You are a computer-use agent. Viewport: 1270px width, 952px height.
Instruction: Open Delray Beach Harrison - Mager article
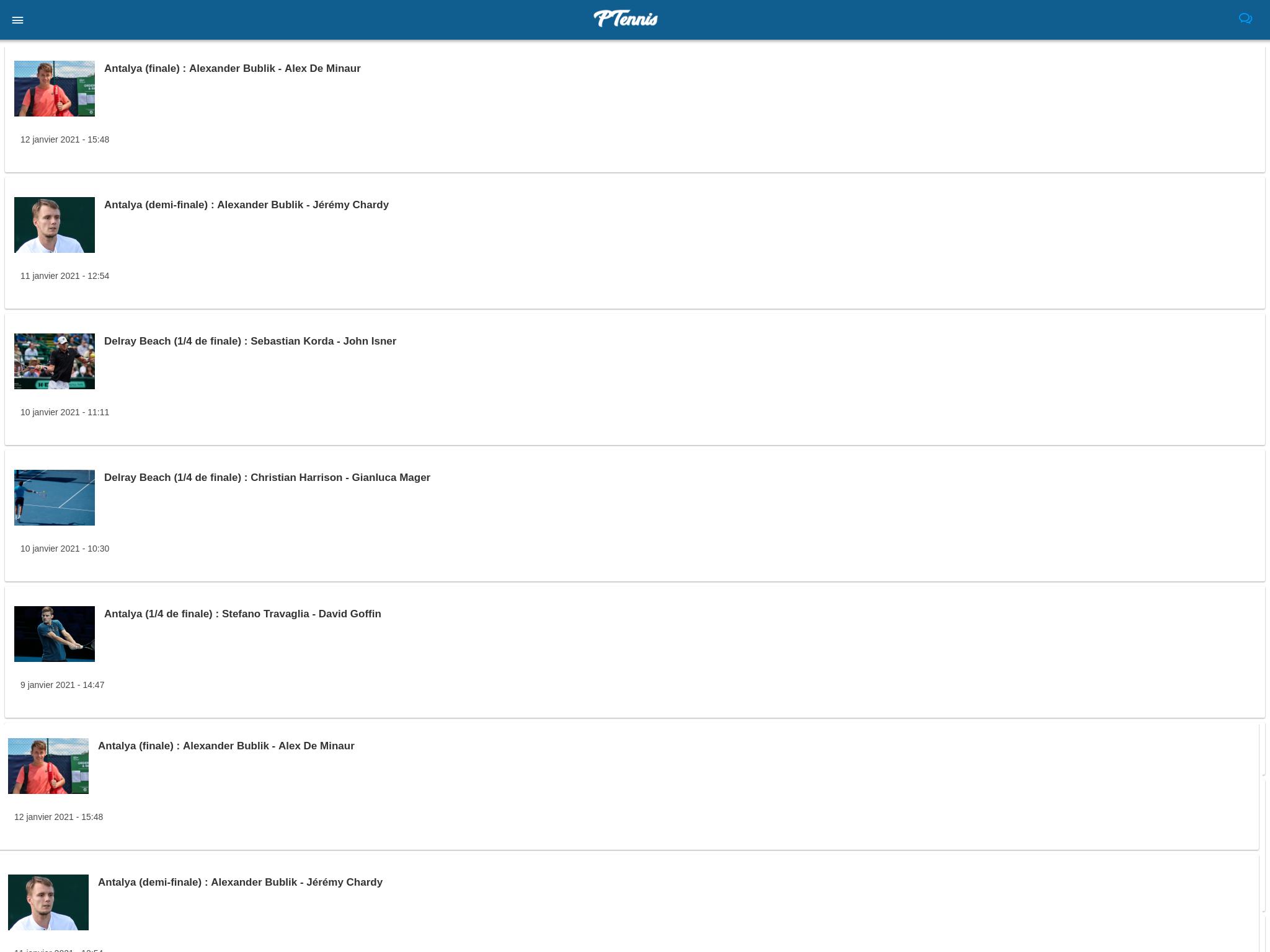point(267,478)
